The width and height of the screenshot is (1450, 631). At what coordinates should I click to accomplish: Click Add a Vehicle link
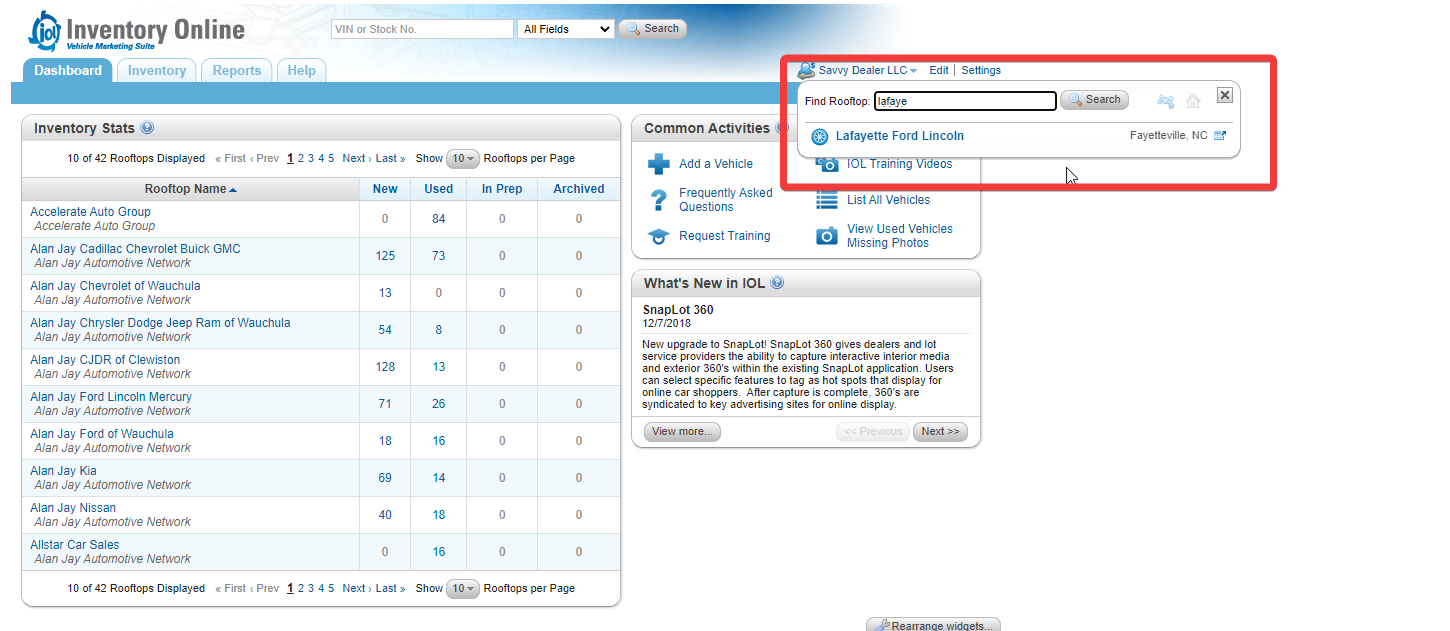(x=716, y=164)
